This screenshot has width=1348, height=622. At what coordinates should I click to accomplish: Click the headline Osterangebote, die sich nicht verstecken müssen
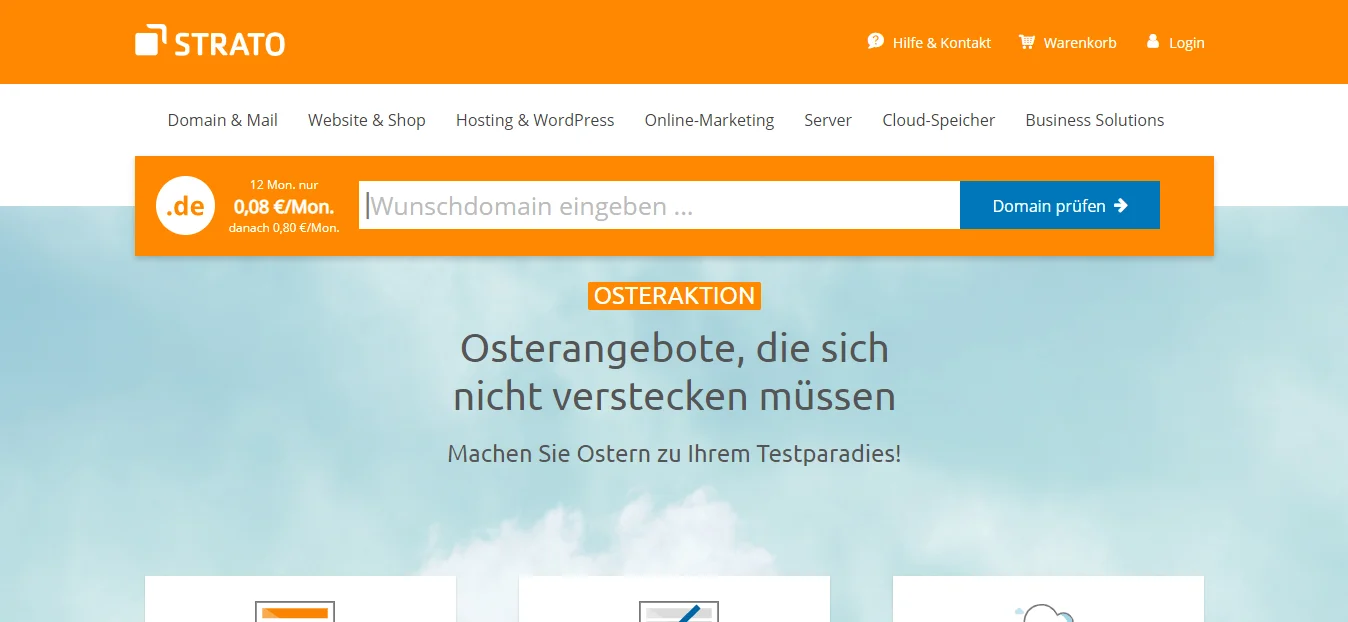(x=674, y=372)
